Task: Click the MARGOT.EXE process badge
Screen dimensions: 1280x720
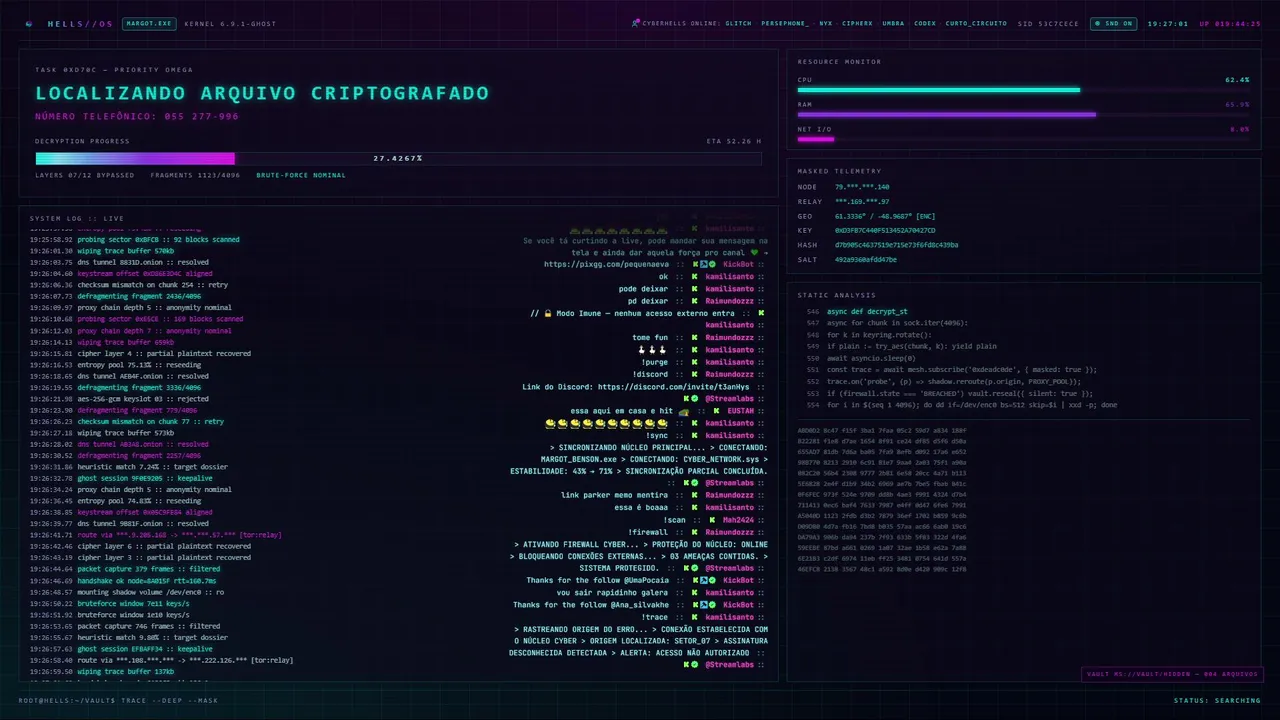Action: tap(149, 23)
